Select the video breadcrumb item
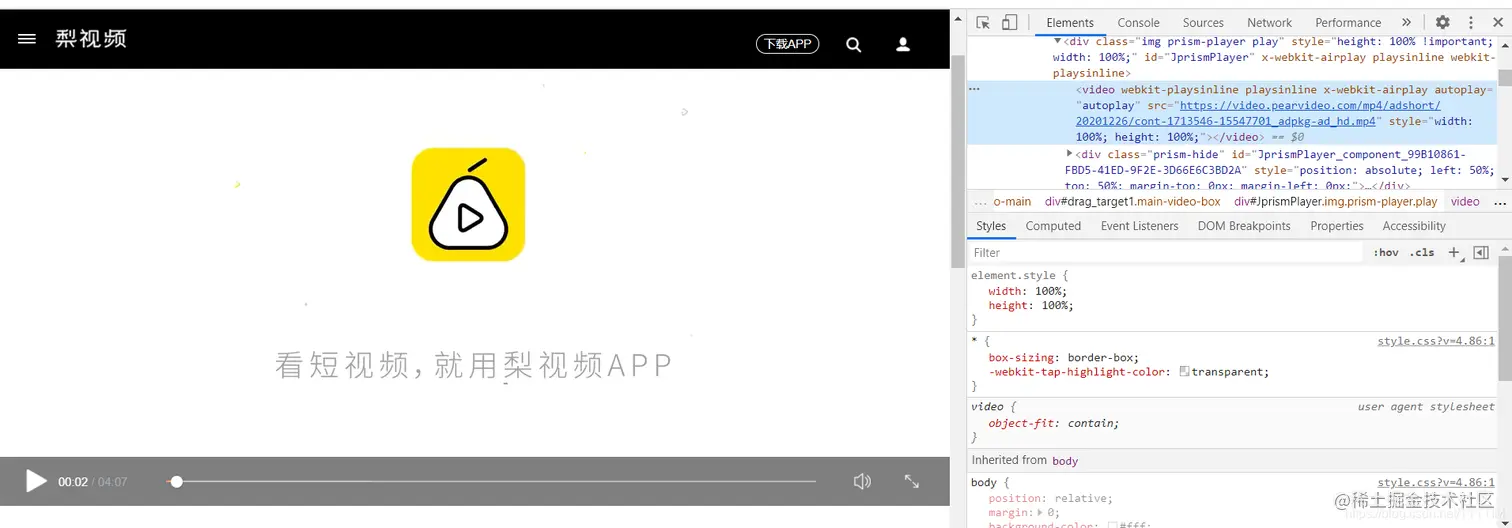The width and height of the screenshot is (1512, 528). [1465, 201]
